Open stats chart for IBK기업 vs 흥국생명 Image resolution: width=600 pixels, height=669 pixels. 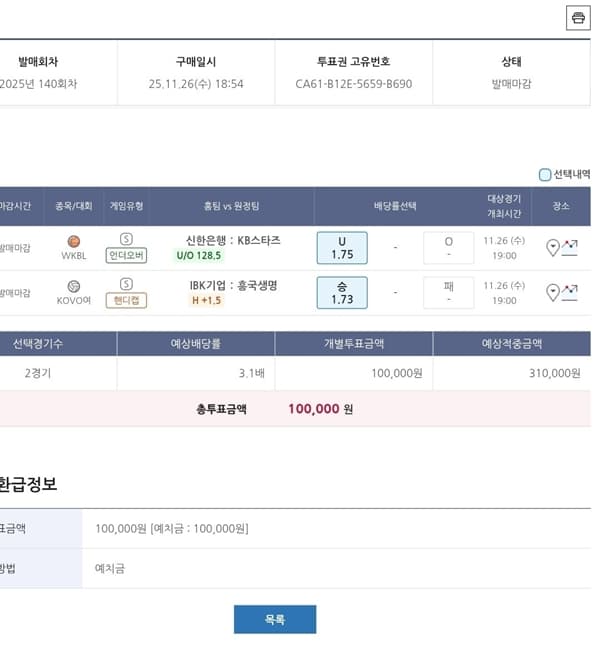click(x=570, y=293)
